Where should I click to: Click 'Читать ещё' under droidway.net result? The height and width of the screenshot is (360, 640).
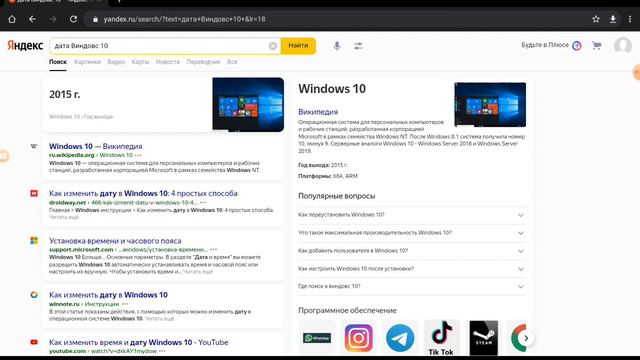[x=64, y=217]
